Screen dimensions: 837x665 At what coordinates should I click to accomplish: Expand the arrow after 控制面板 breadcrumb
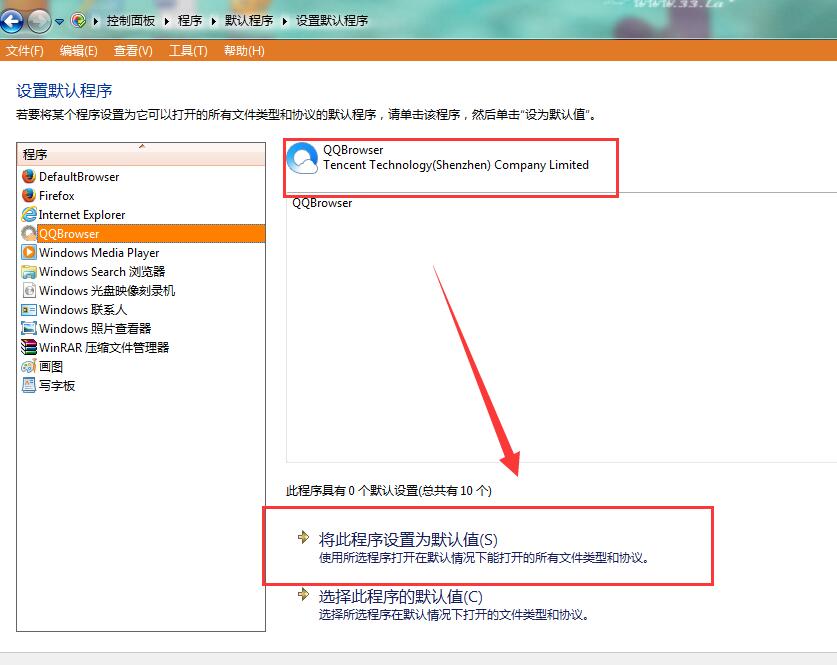point(167,21)
